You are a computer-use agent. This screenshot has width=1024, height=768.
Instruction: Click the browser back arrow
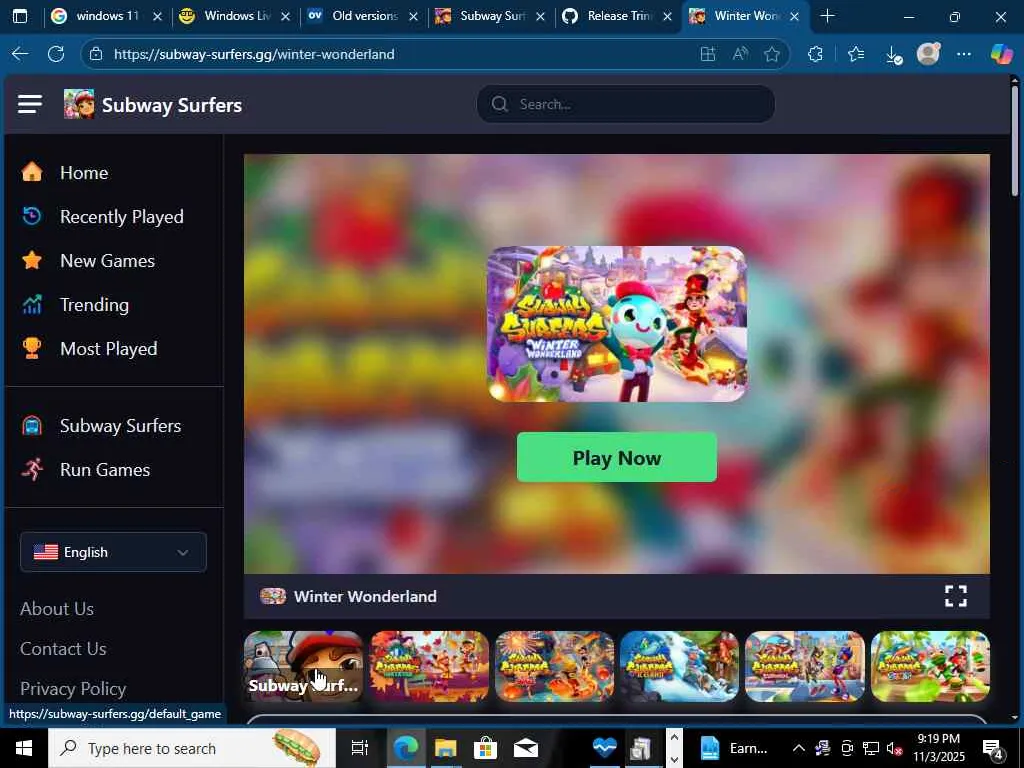pyautogui.click(x=20, y=54)
